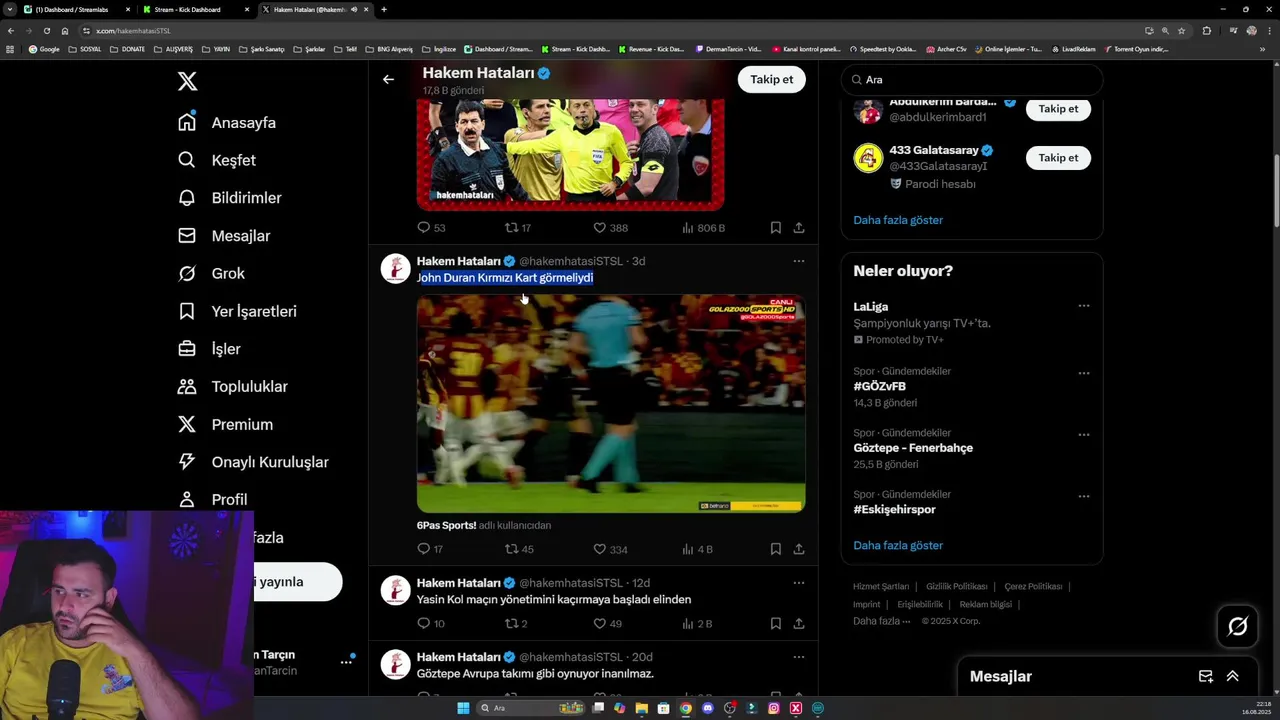1280x720 pixels.
Task: Open Mesajlar envelope icon in sidebar
Action: (187, 236)
